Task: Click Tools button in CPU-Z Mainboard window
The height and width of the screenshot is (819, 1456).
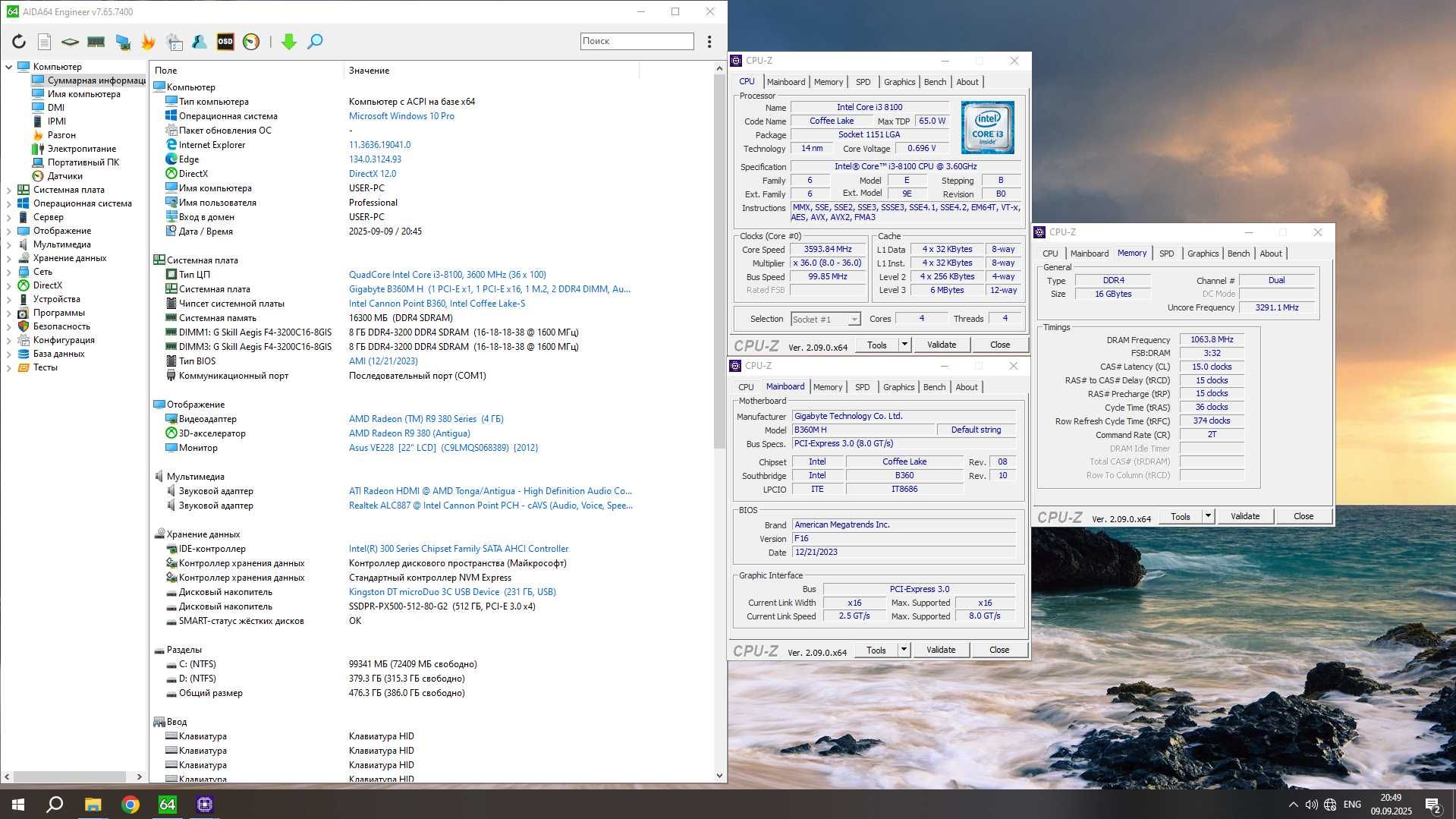Action: (876, 650)
